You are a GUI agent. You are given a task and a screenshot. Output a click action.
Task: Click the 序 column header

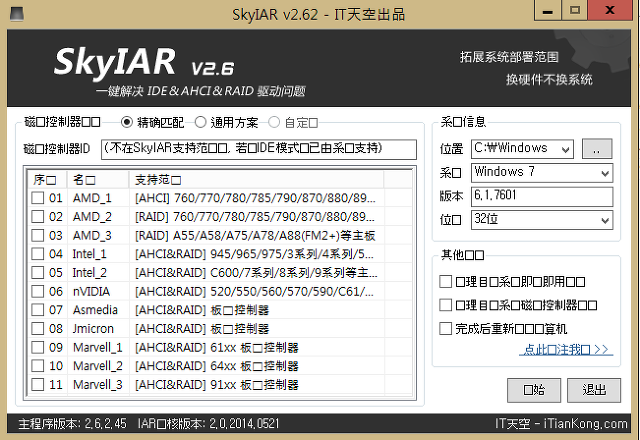[x=47, y=180]
